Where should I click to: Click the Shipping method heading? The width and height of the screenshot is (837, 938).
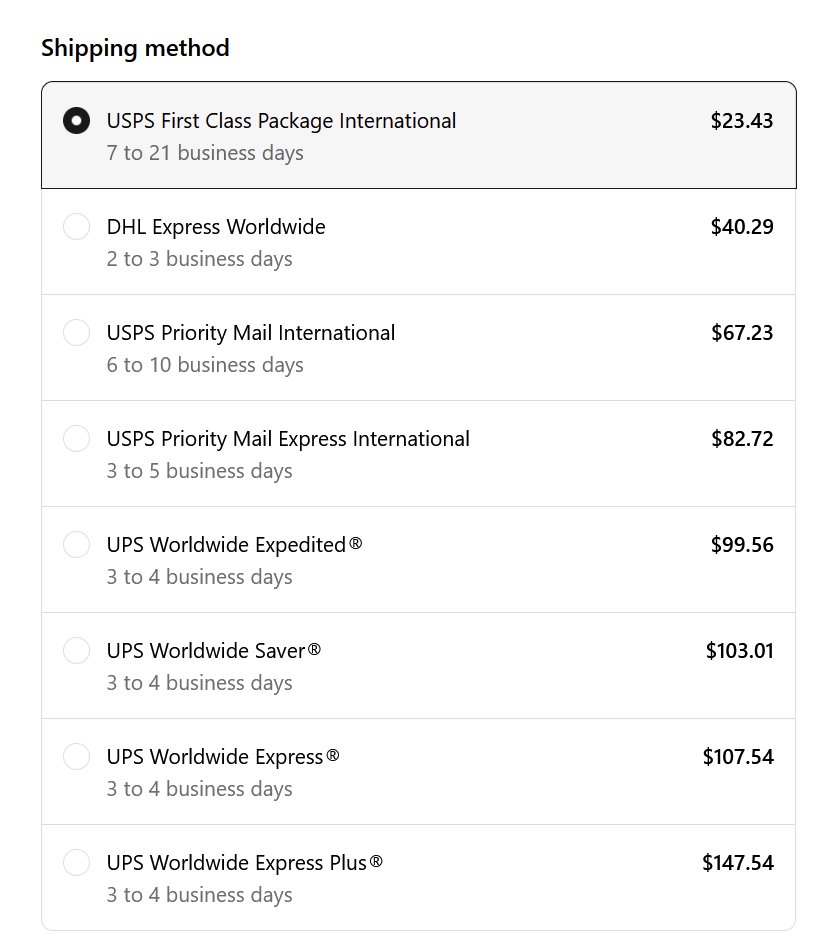[x=135, y=48]
